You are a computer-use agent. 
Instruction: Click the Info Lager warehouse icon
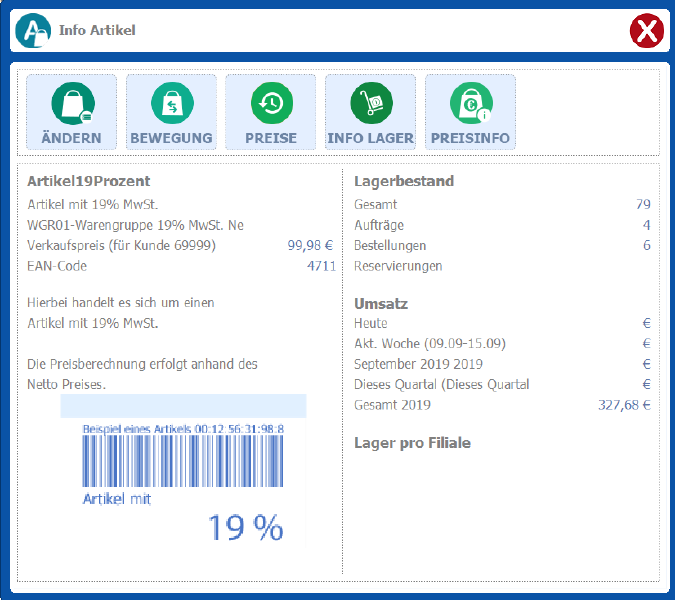[370, 103]
